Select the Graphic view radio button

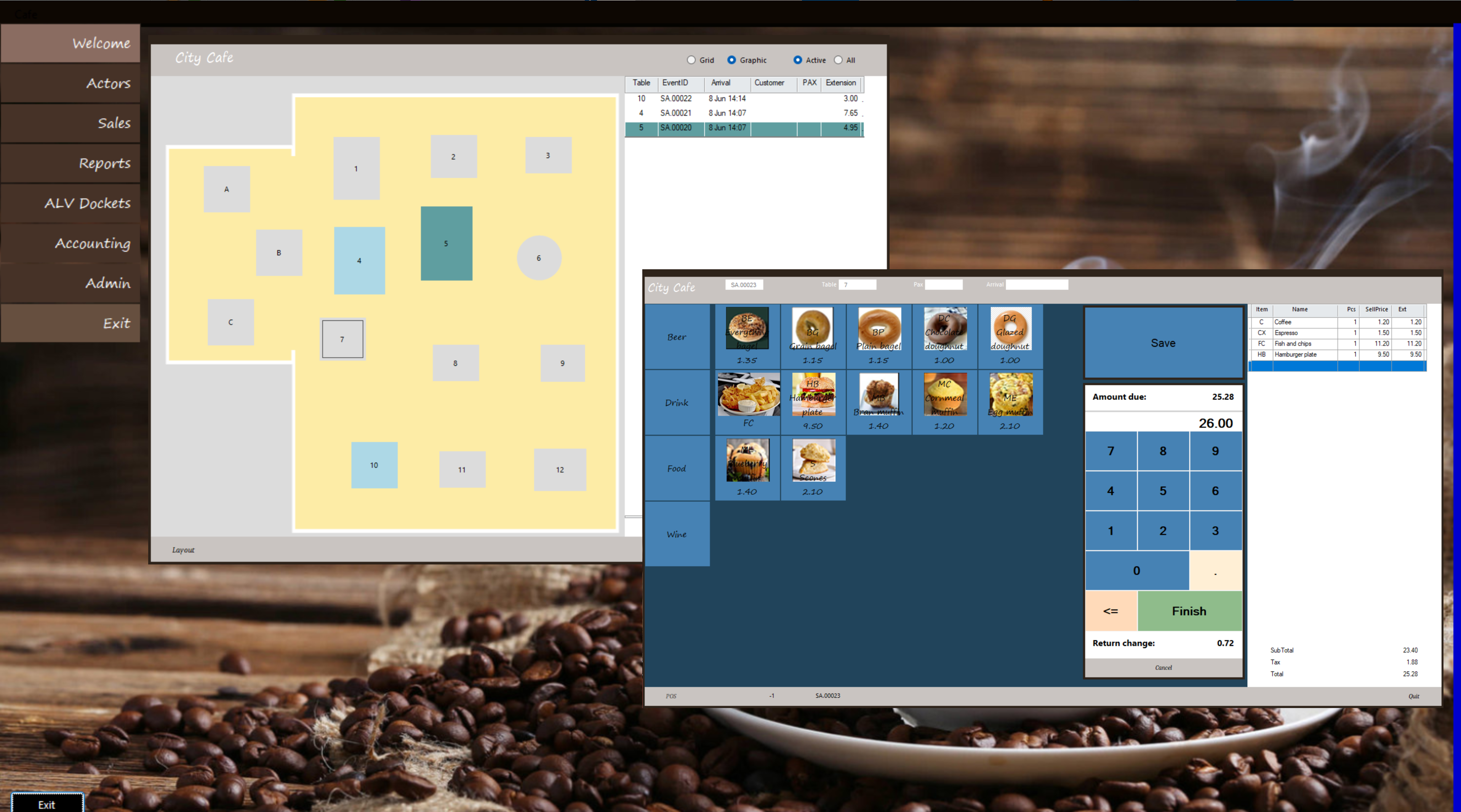pos(731,60)
